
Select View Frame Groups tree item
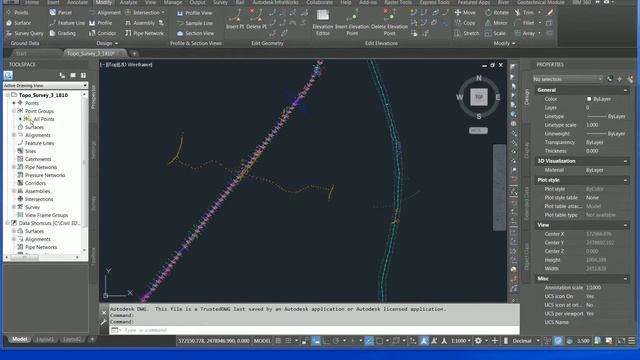pyautogui.click(x=46, y=215)
